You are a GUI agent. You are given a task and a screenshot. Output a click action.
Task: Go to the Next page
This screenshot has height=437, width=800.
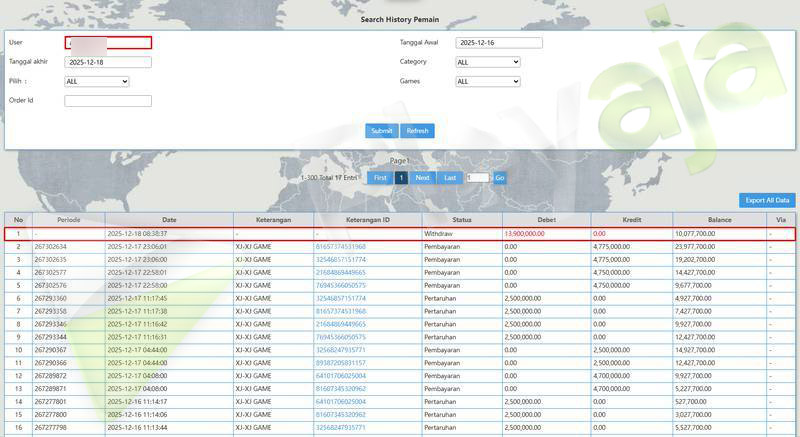[423, 177]
